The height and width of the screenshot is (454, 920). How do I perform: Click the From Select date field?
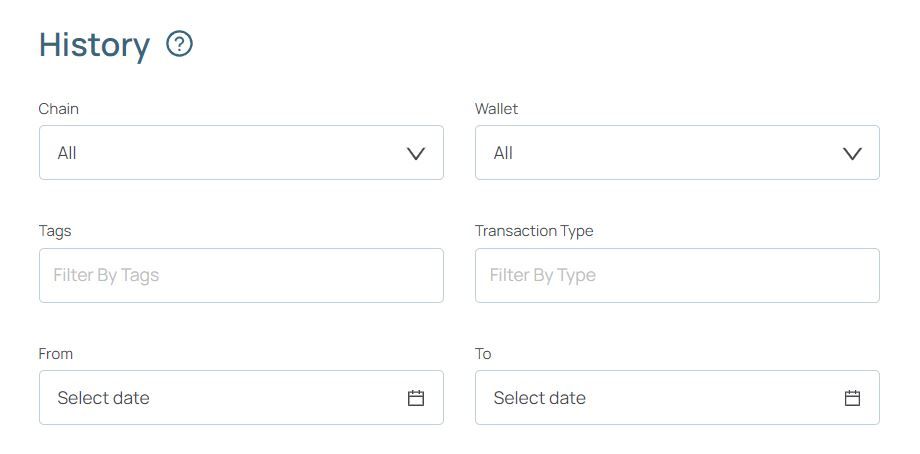220,398
